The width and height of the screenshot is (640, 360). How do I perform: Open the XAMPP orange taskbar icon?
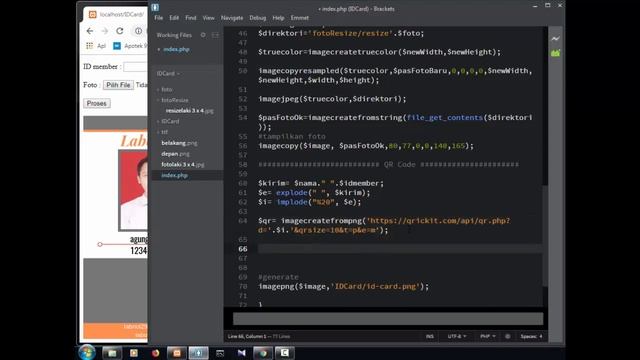[x=177, y=353]
